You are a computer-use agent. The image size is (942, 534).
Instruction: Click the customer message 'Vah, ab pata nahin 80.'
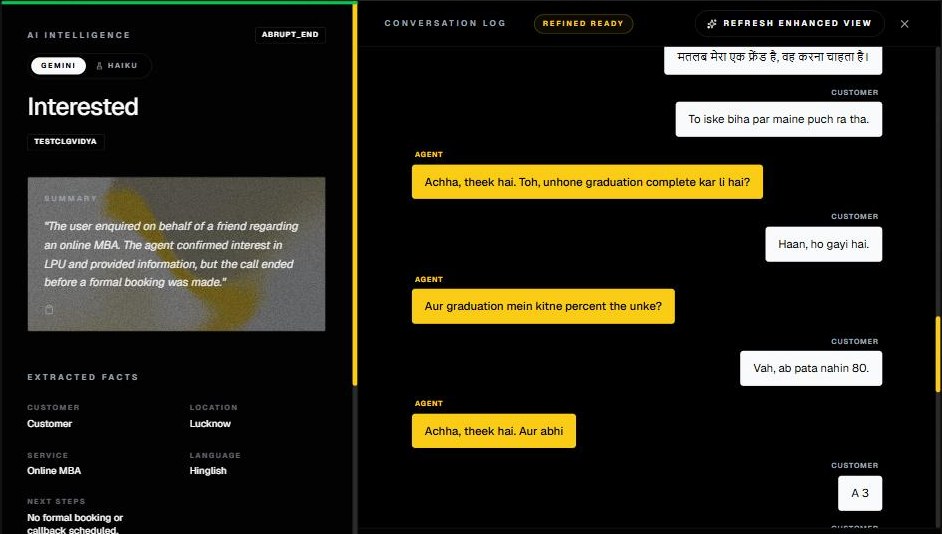[x=811, y=368]
